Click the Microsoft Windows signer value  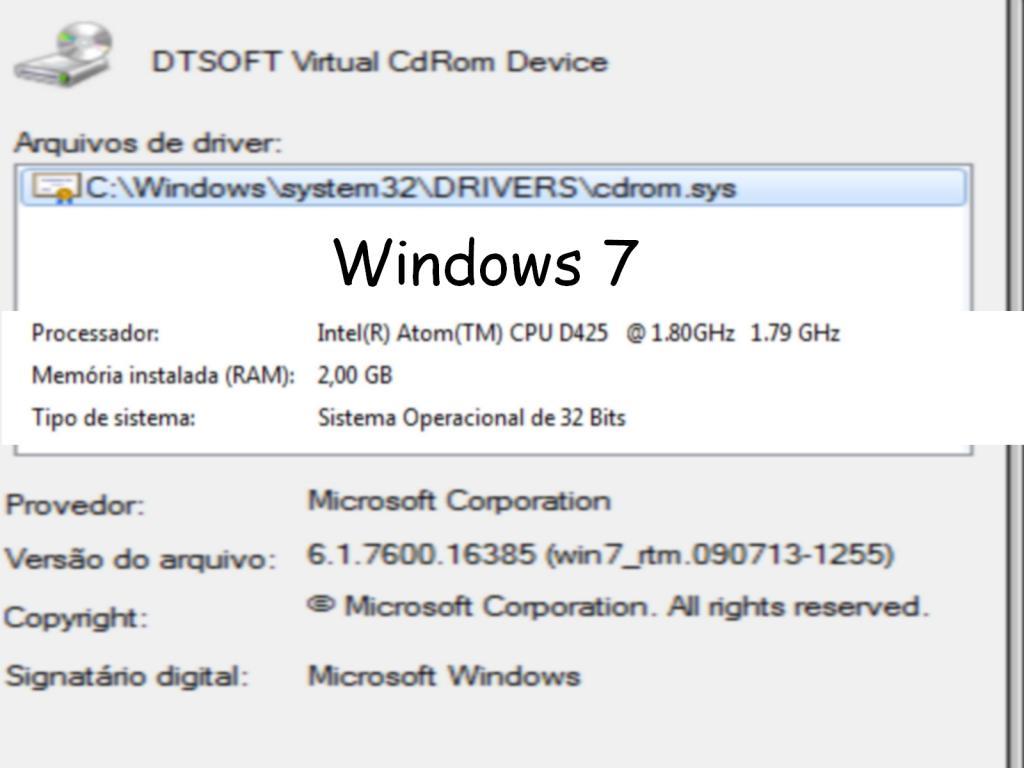tap(444, 676)
